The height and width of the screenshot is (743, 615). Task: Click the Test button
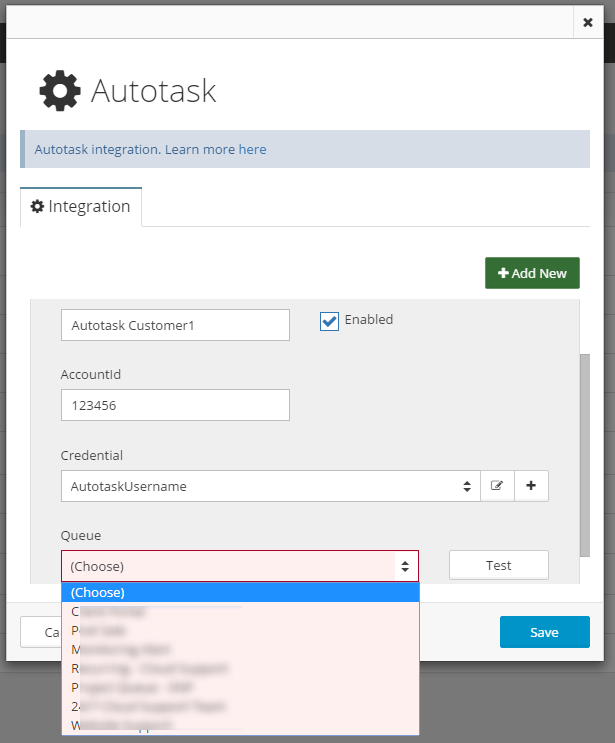(x=498, y=565)
